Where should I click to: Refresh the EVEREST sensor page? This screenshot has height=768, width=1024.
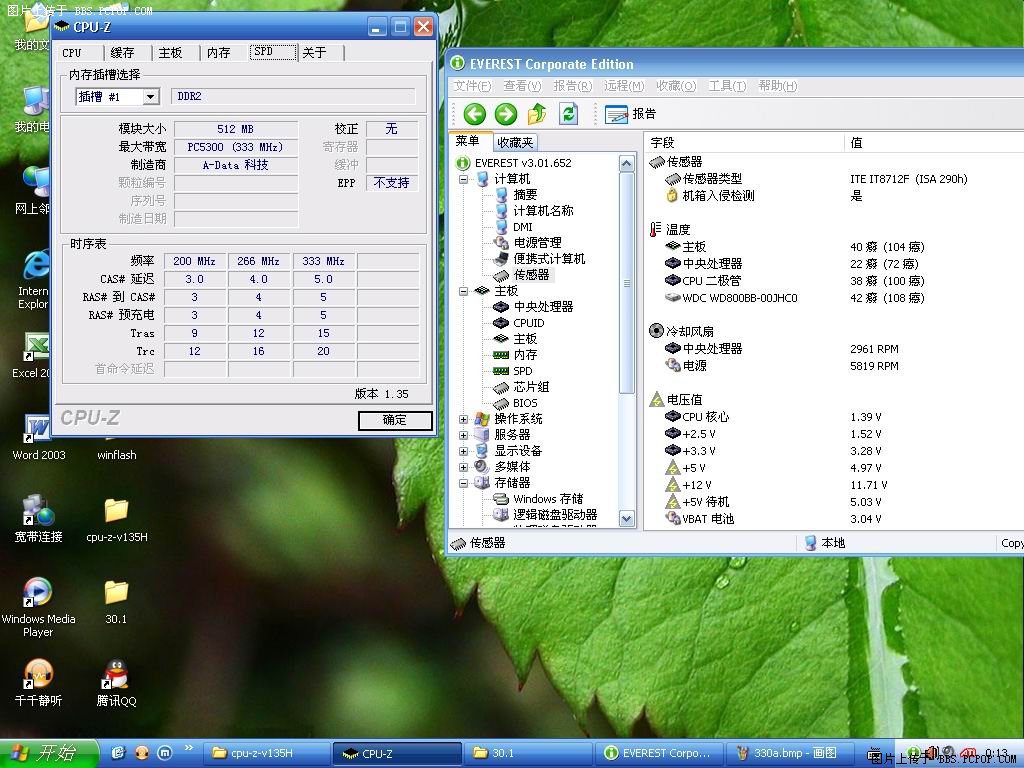pyautogui.click(x=569, y=114)
